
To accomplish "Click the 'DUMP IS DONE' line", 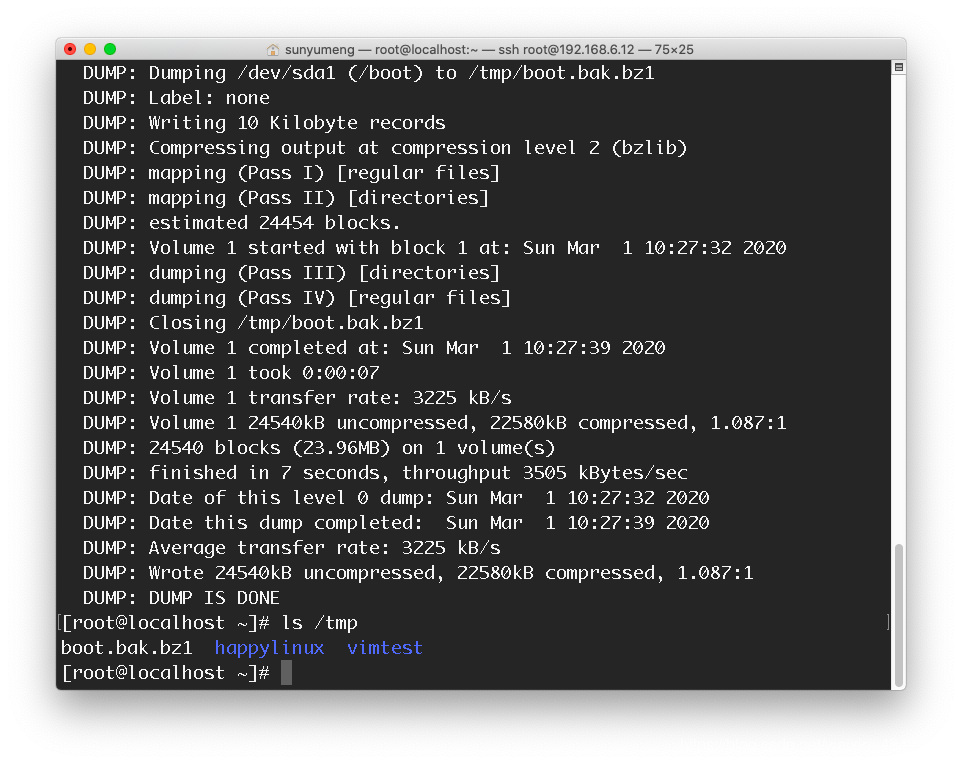I will [181, 598].
